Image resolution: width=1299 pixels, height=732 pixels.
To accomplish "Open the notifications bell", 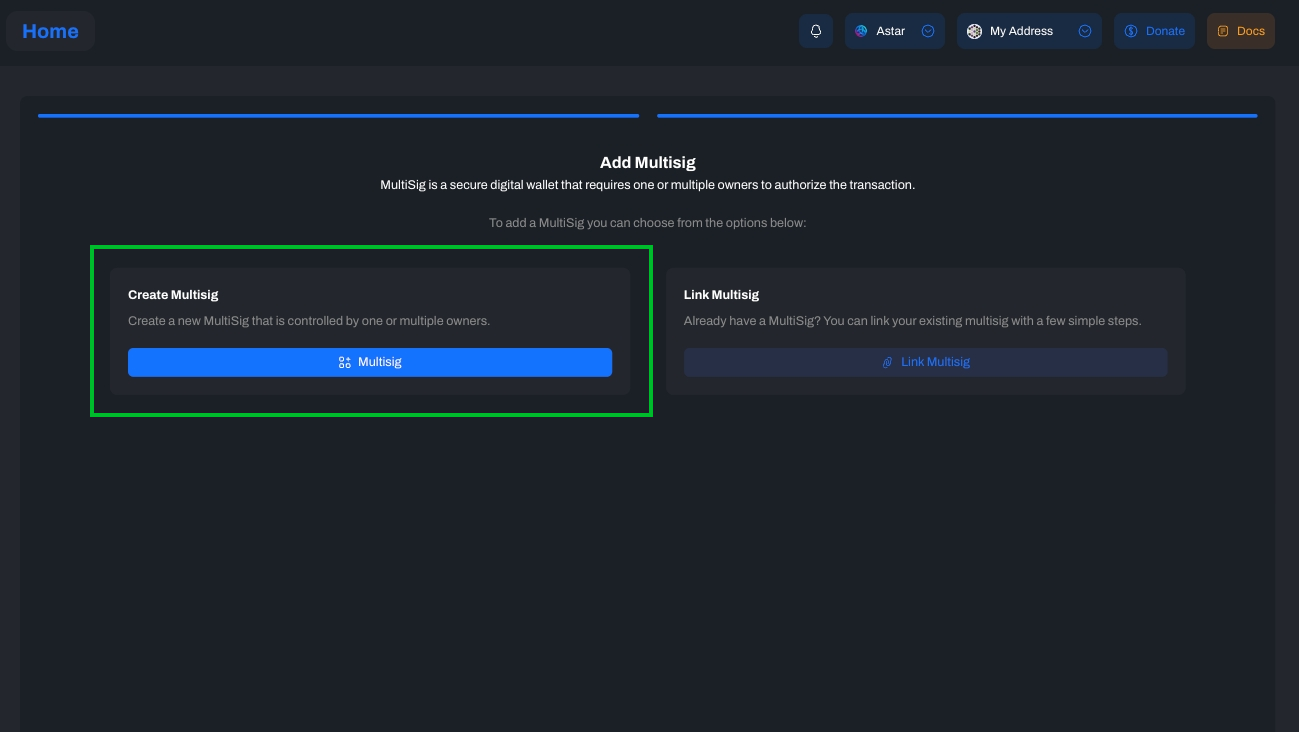I will click(816, 31).
